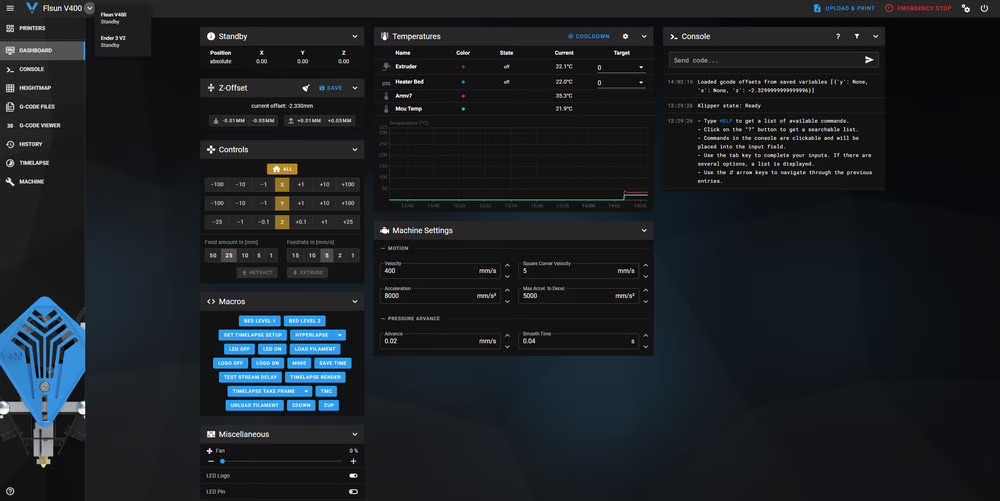Open Machine page in sidebar
1000x501 pixels.
pyautogui.click(x=42, y=182)
